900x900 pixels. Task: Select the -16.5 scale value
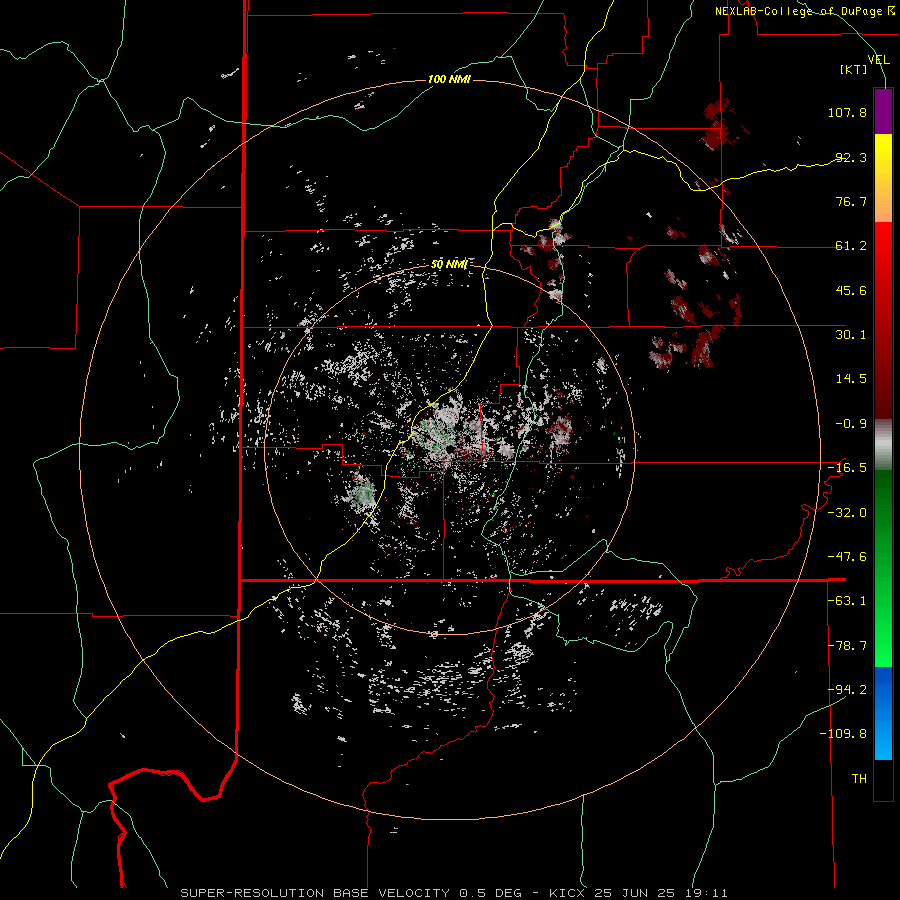(847, 468)
